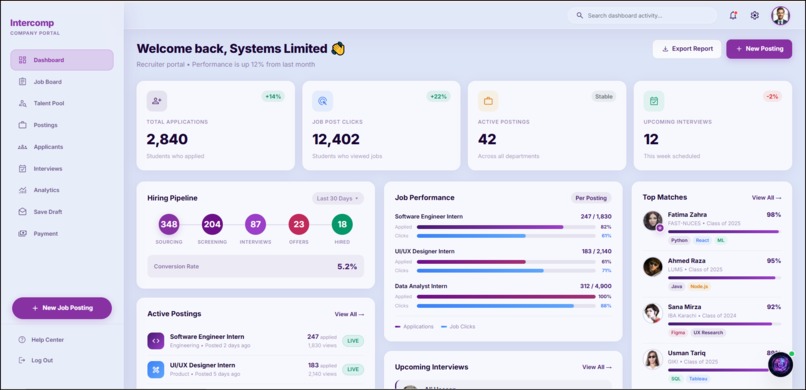Click the search magnifier icon
The image size is (806, 390).
tap(580, 15)
